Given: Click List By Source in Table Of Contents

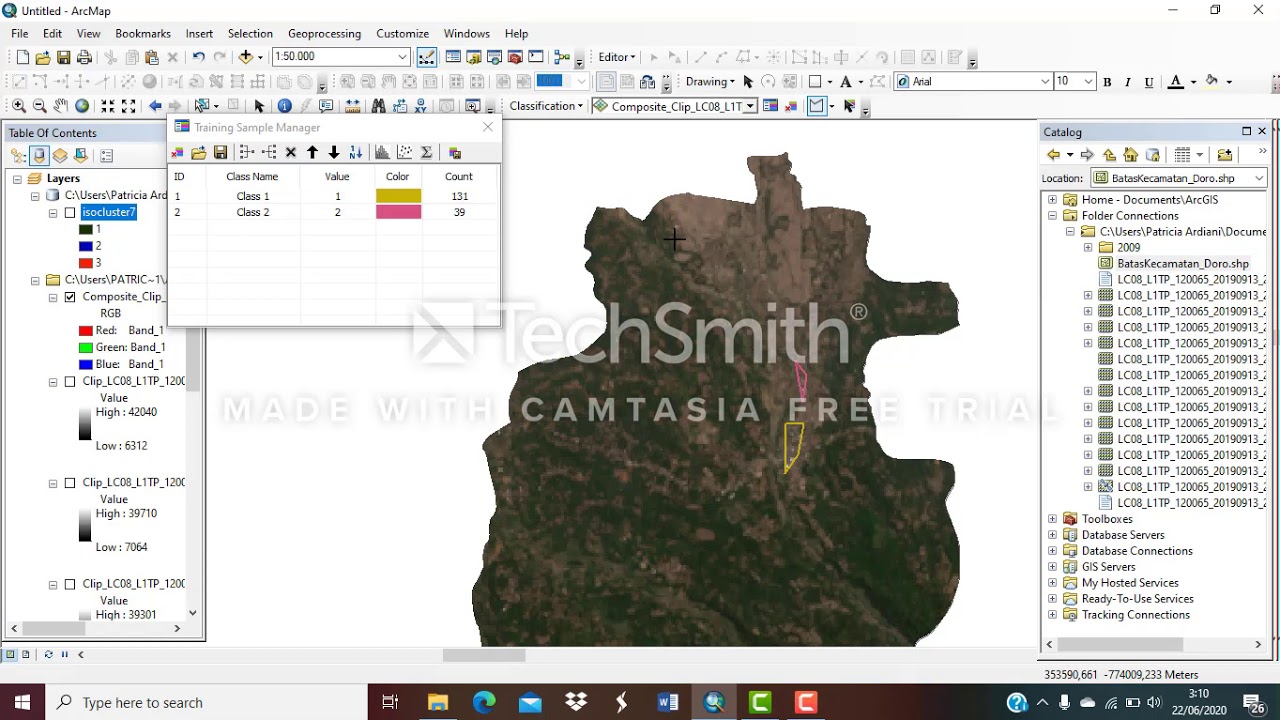Looking at the screenshot, I should (39, 155).
